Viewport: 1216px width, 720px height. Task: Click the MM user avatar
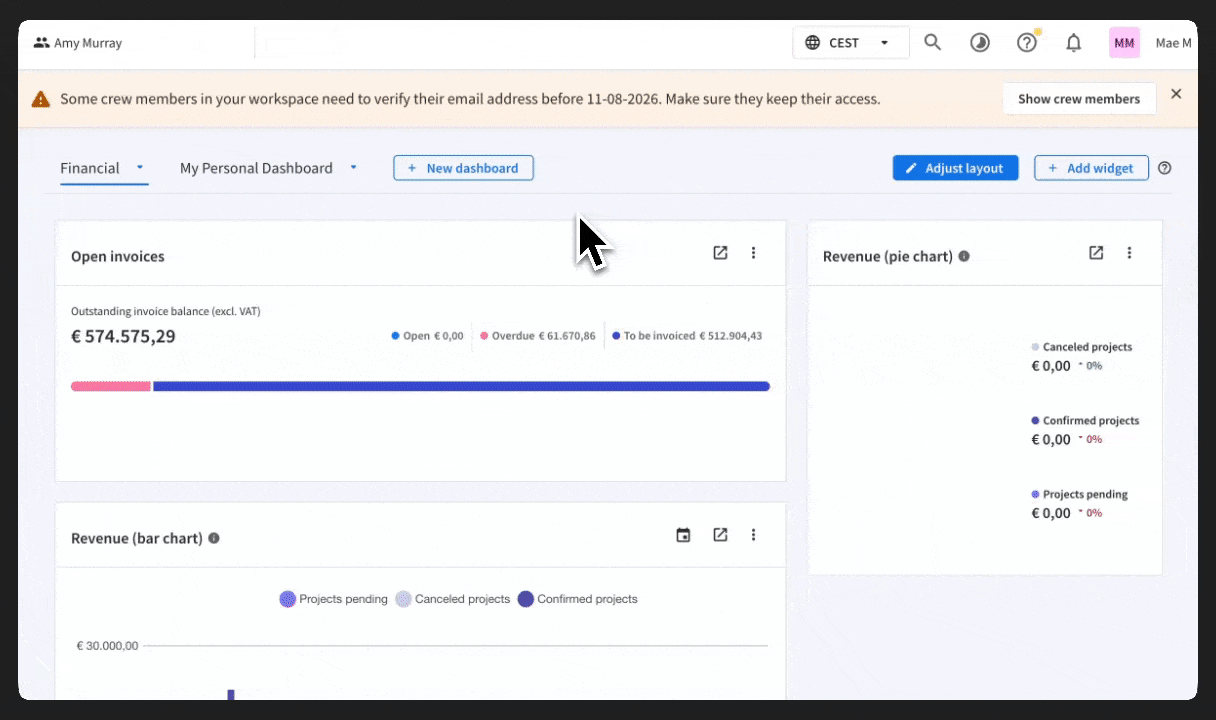[1124, 43]
